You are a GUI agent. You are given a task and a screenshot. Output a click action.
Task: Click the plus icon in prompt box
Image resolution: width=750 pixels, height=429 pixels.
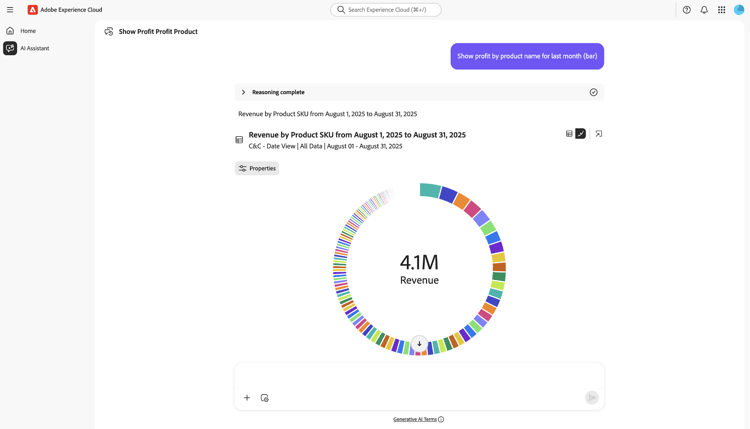click(247, 398)
